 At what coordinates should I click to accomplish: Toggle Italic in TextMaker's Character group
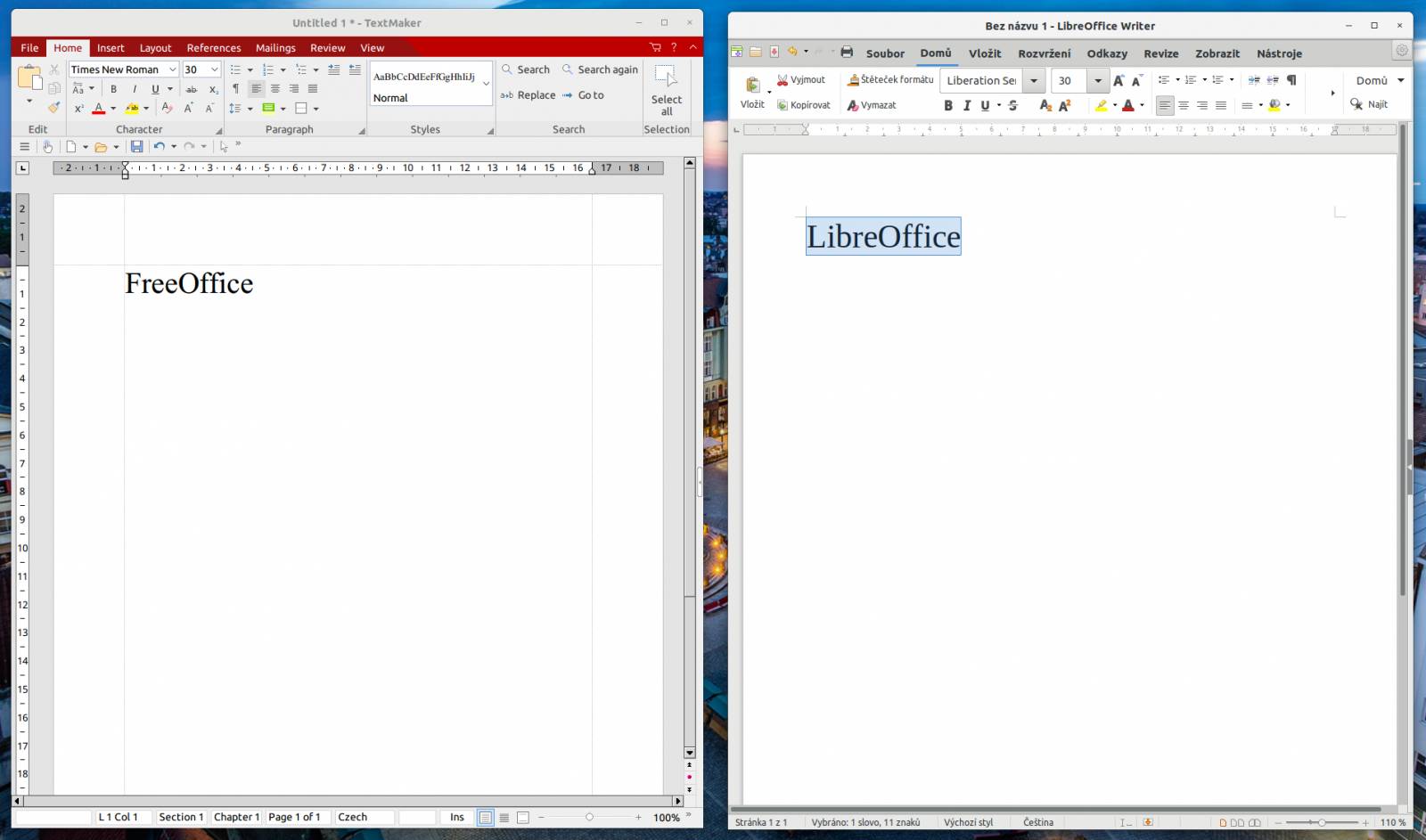(134, 89)
